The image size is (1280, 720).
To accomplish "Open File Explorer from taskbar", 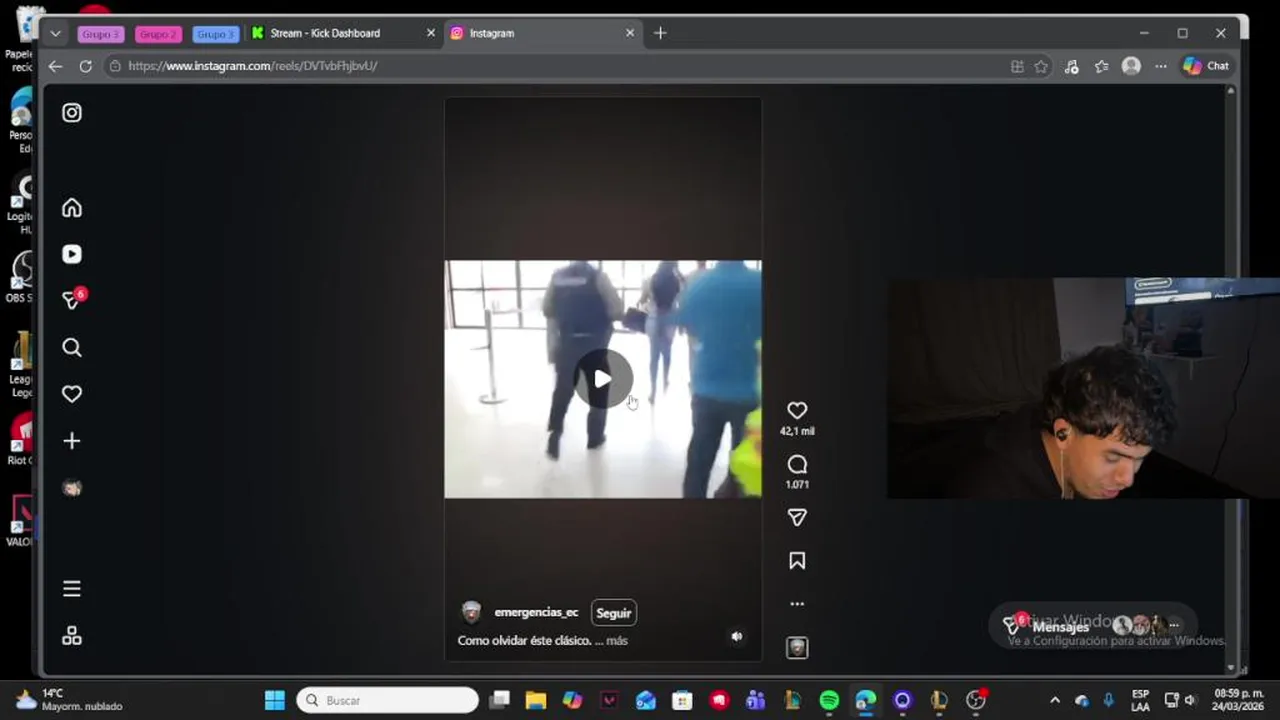I will point(536,700).
